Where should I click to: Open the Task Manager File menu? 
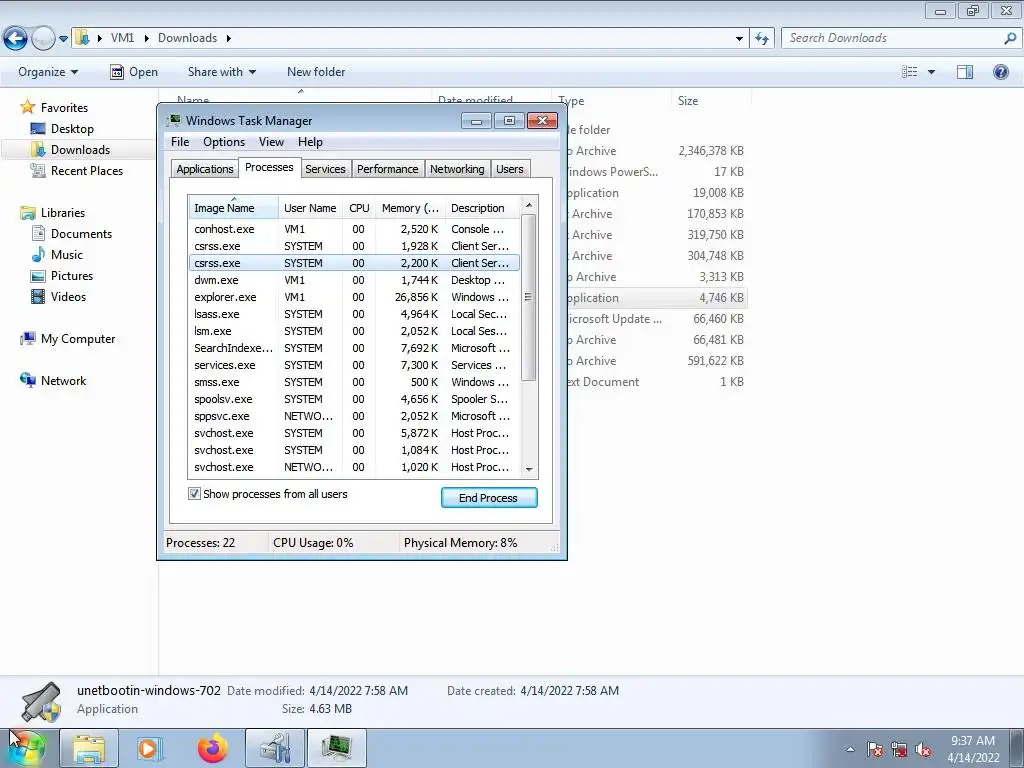pyautogui.click(x=180, y=142)
